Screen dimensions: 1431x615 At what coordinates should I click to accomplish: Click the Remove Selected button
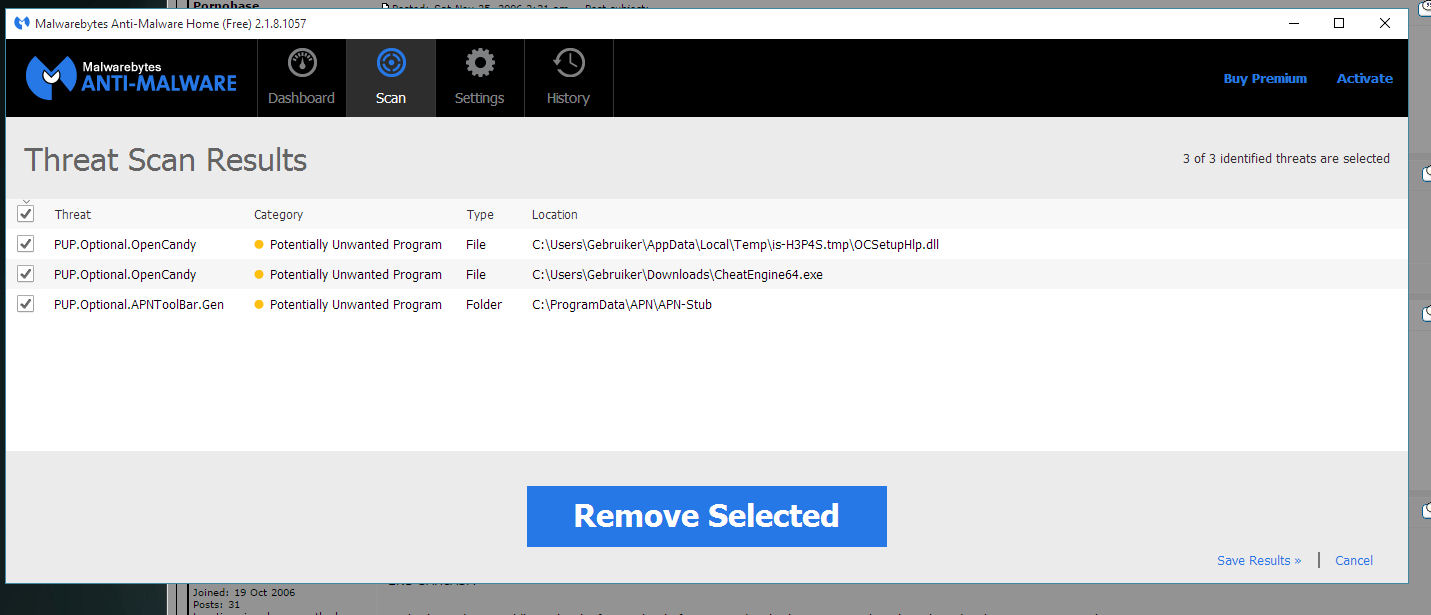[706, 516]
